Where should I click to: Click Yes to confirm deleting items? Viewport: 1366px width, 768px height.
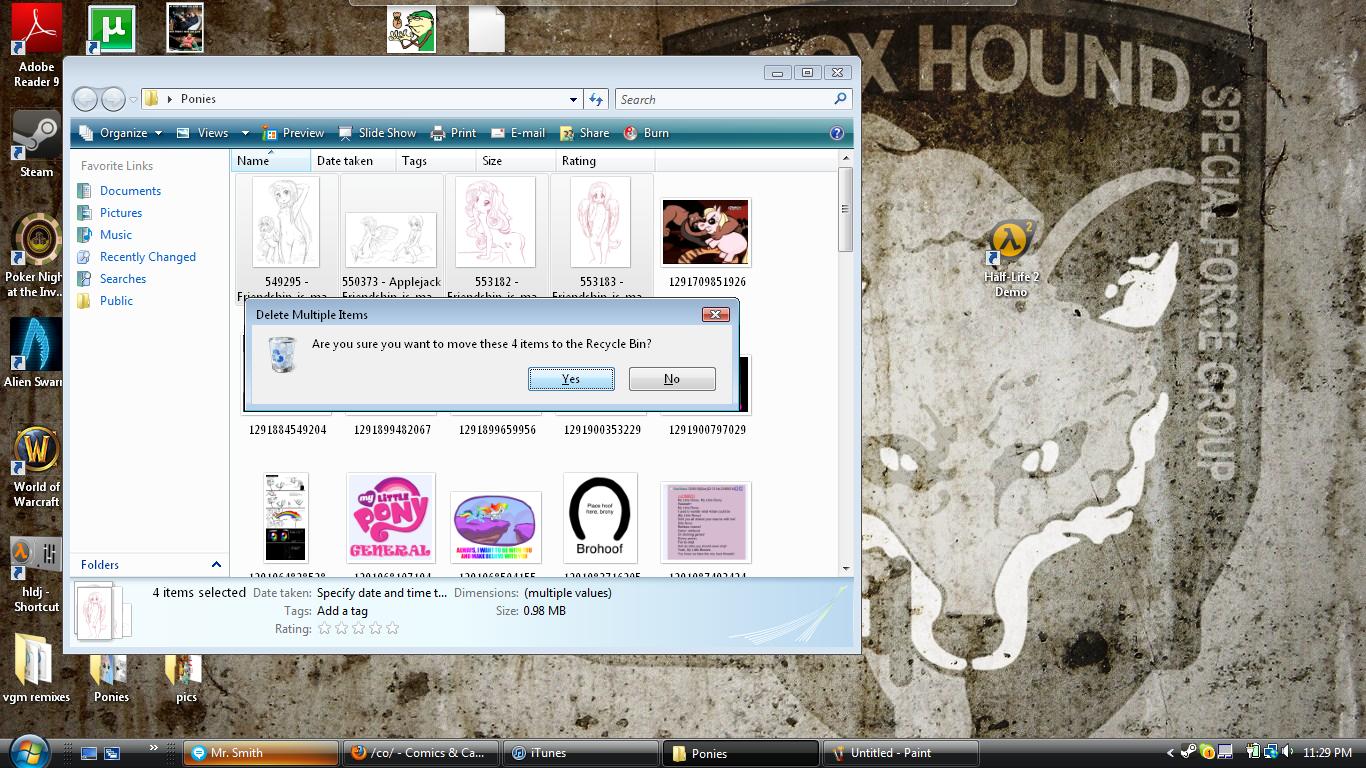[x=571, y=379]
